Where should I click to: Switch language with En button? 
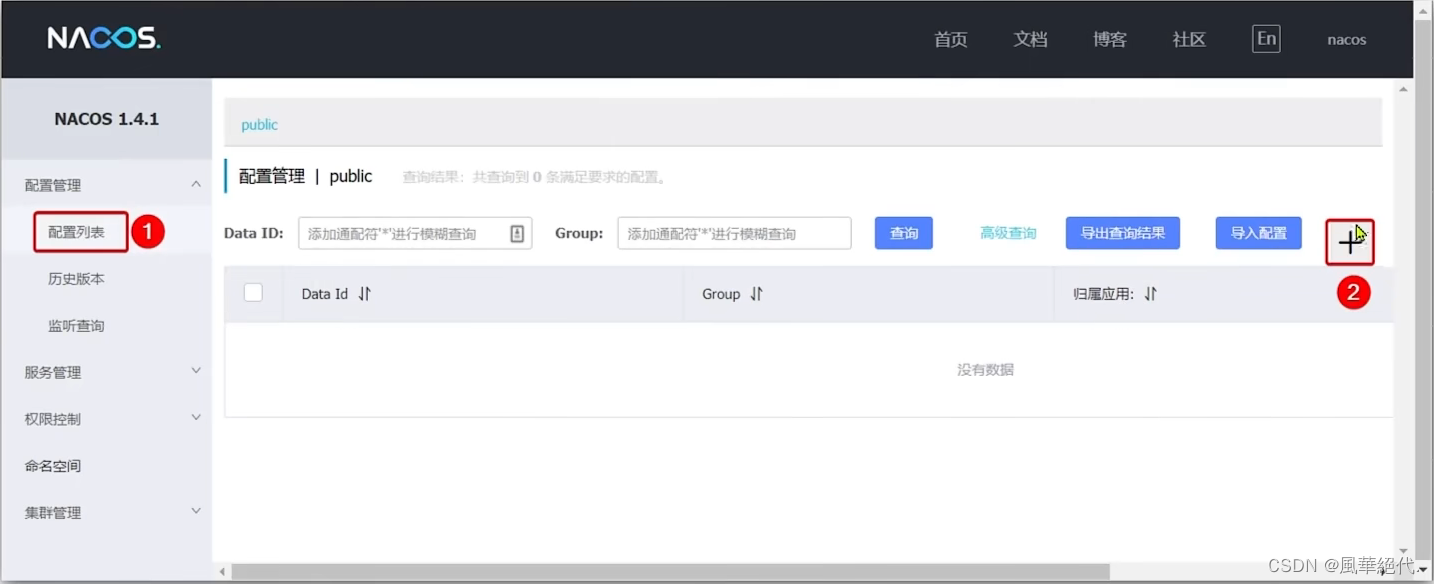(x=1266, y=39)
